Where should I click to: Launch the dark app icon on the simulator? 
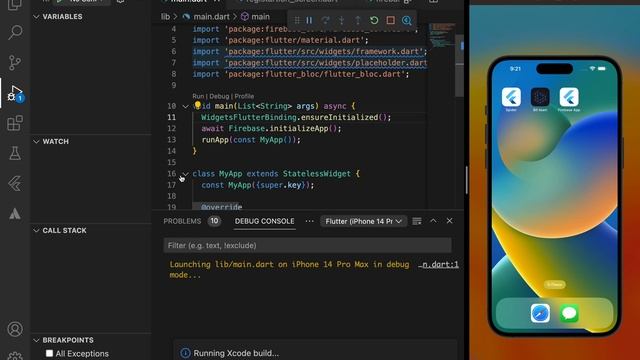pyautogui.click(x=540, y=97)
